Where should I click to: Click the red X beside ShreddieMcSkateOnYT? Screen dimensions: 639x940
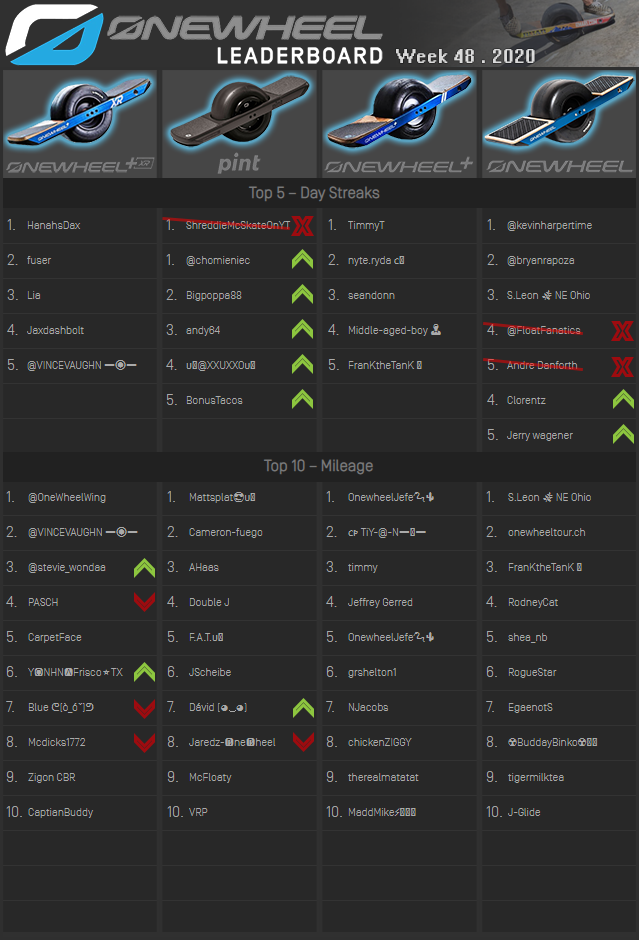[x=302, y=226]
